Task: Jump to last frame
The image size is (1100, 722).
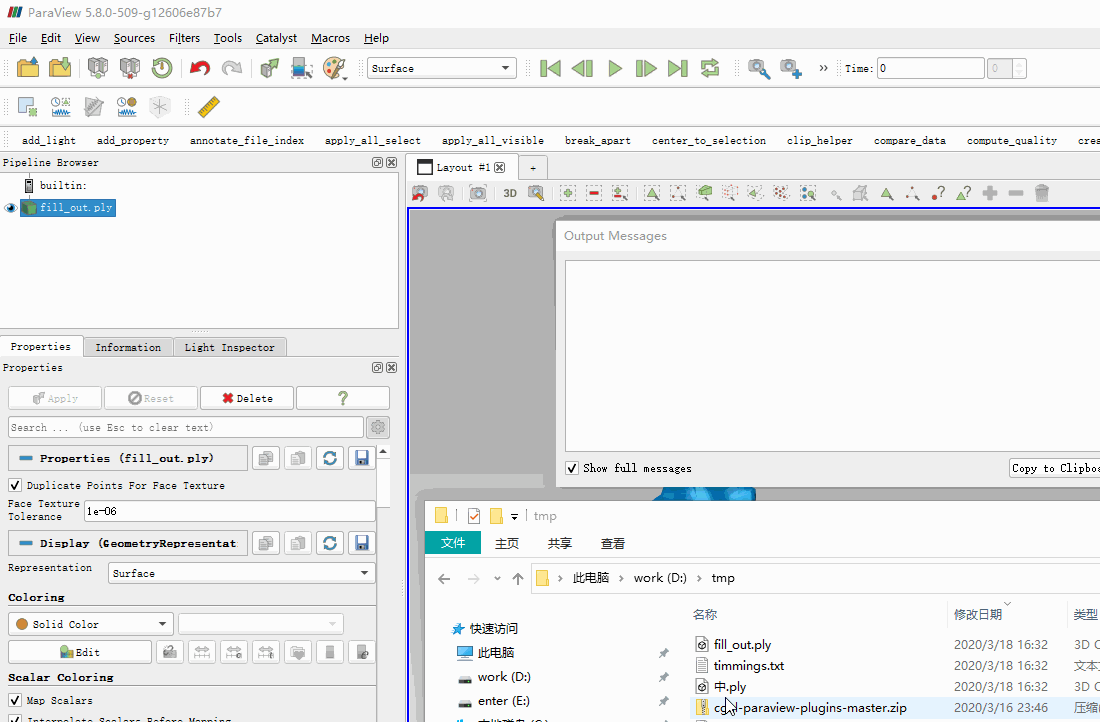Action: pyautogui.click(x=678, y=68)
